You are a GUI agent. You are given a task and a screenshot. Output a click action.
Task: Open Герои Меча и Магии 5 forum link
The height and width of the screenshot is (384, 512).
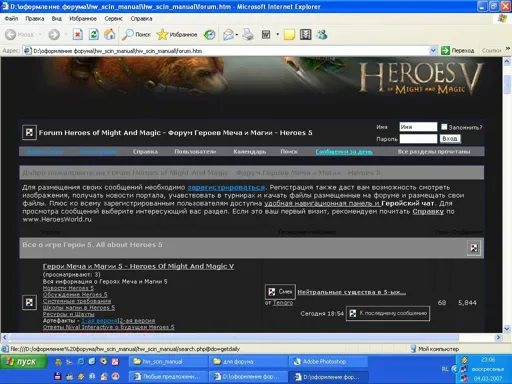point(138,266)
